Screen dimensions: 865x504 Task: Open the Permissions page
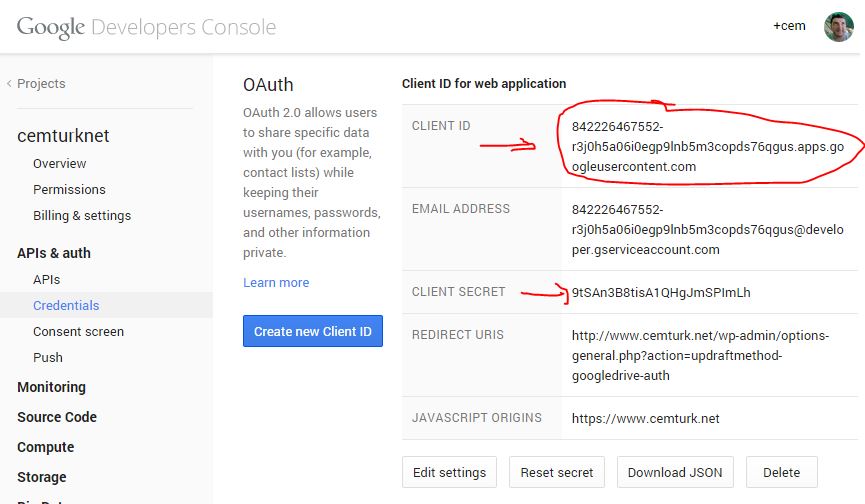click(69, 190)
